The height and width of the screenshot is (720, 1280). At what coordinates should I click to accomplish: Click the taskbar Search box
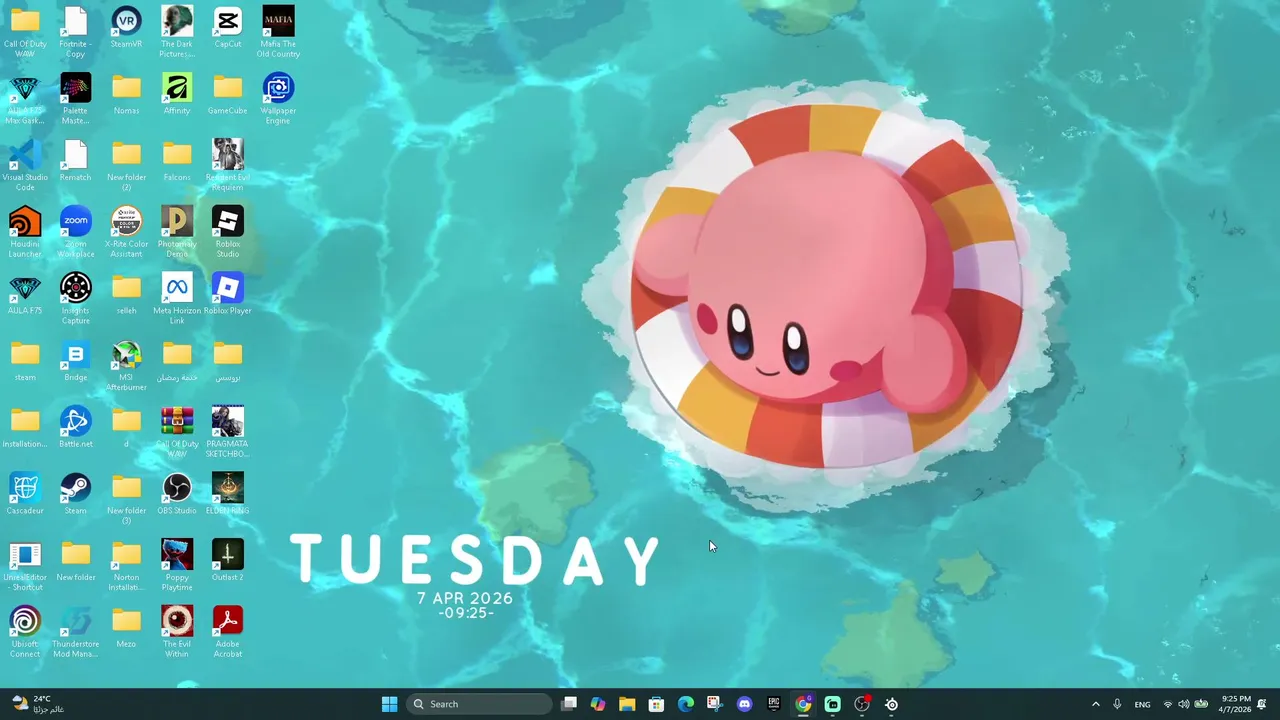click(x=480, y=704)
